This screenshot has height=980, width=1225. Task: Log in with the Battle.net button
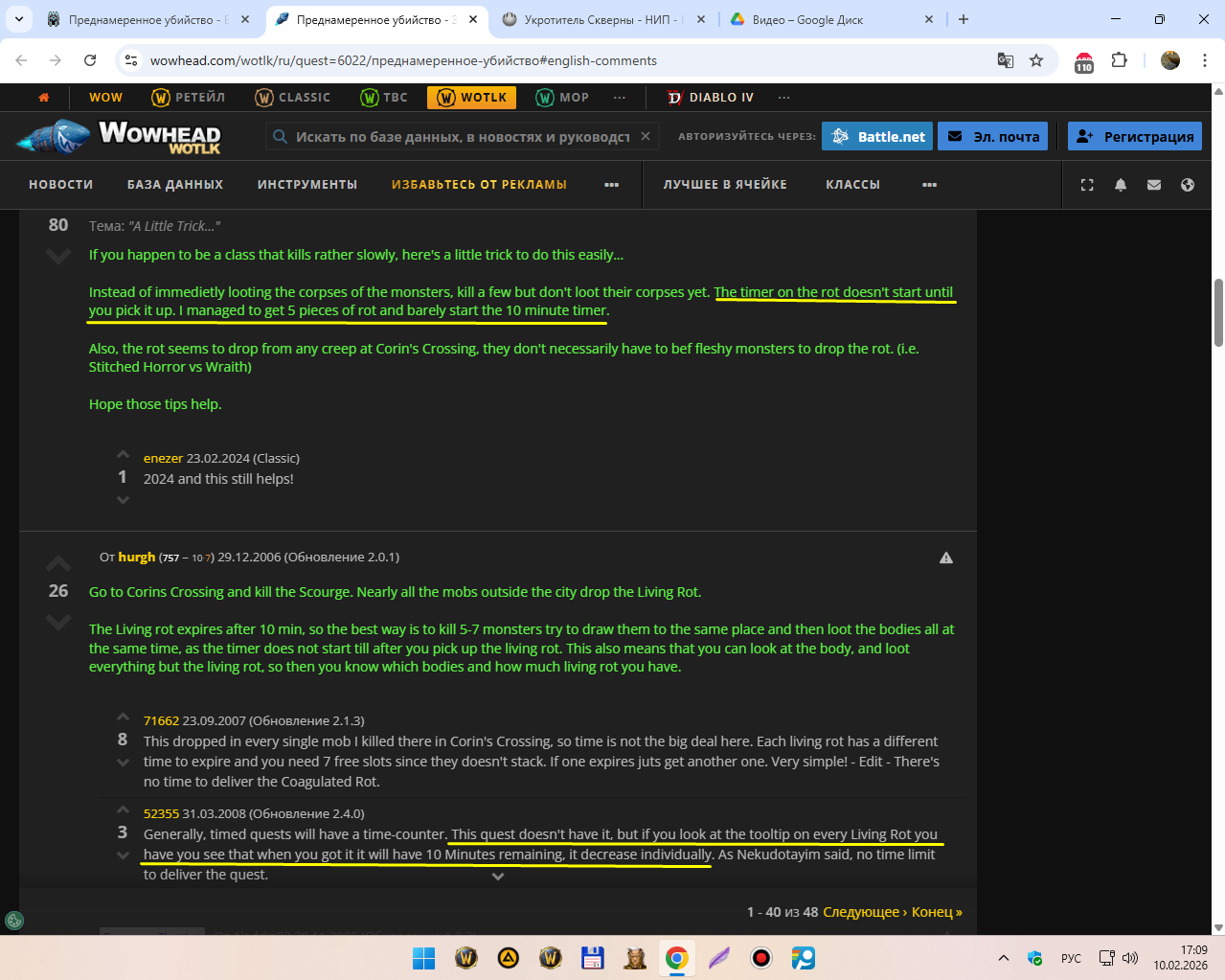877,136
